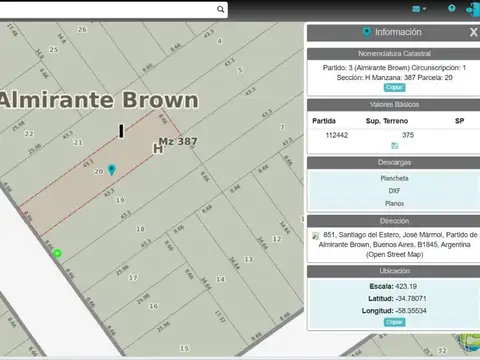Select parcel 4 label on the map
Image resolution: width=480 pixels, height=360 pixels.
tap(219, 41)
